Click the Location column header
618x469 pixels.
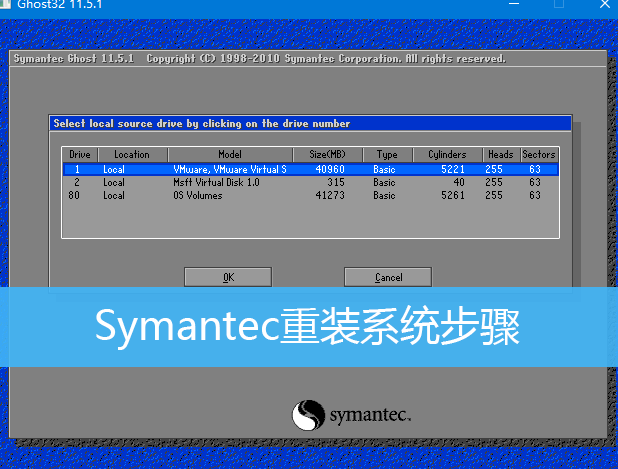(x=132, y=155)
